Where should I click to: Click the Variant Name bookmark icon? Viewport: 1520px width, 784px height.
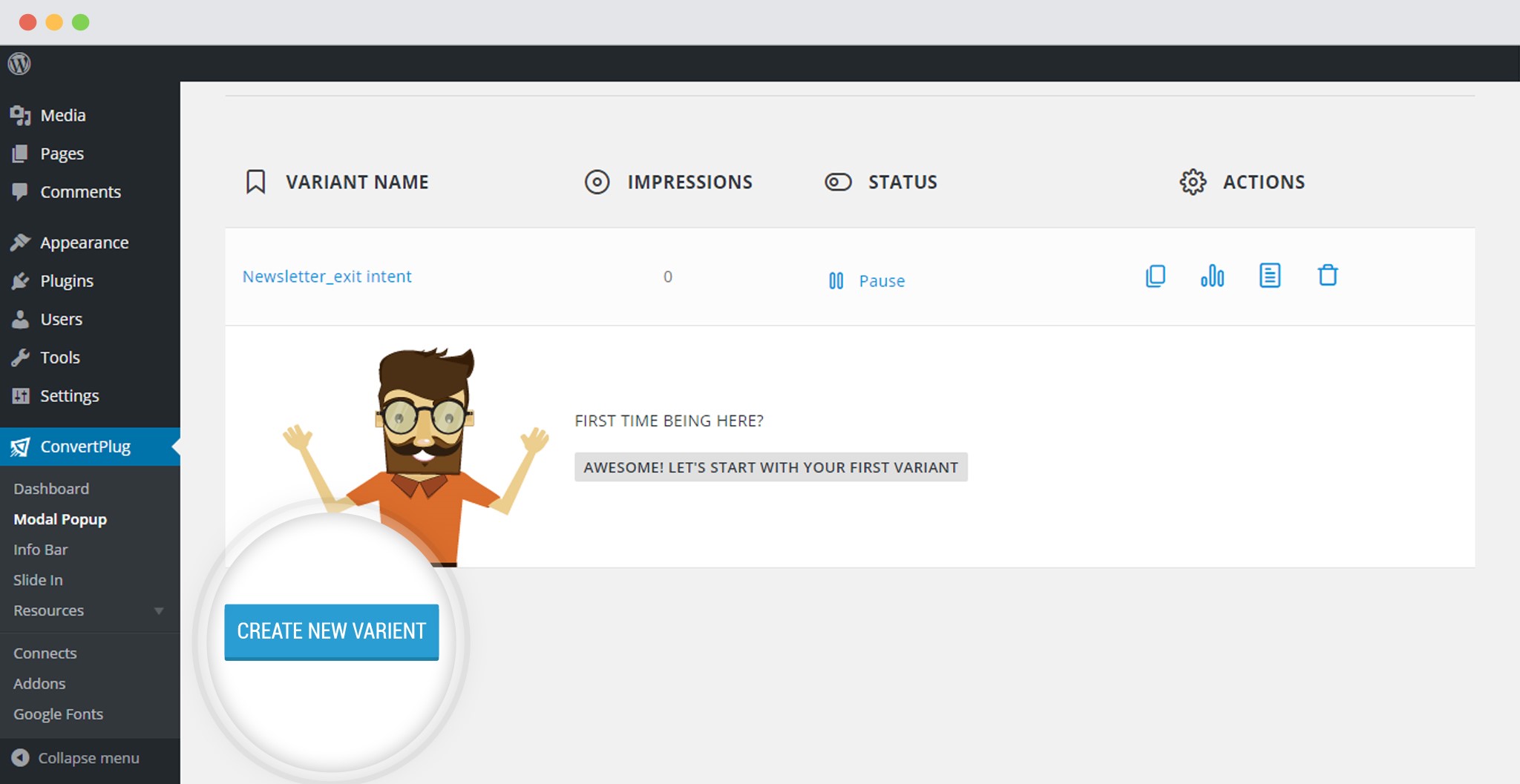(255, 182)
